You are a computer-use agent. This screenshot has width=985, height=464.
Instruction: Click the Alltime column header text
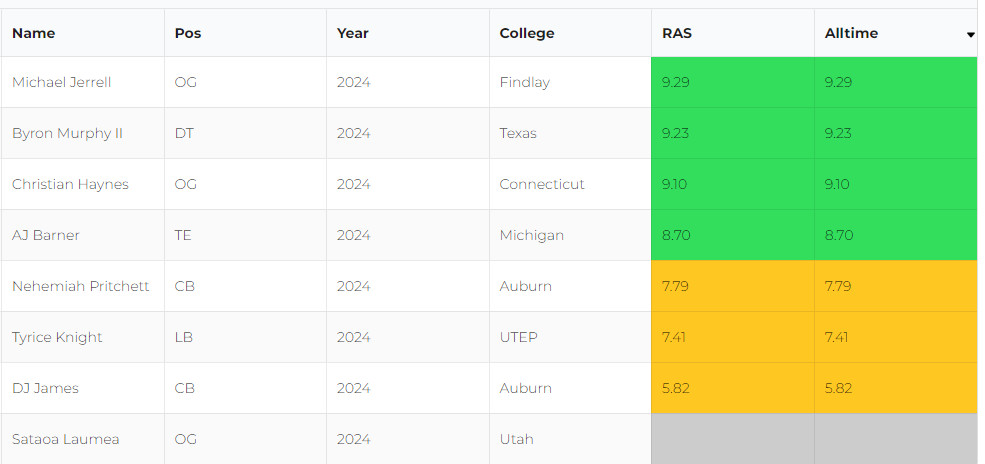click(x=851, y=33)
